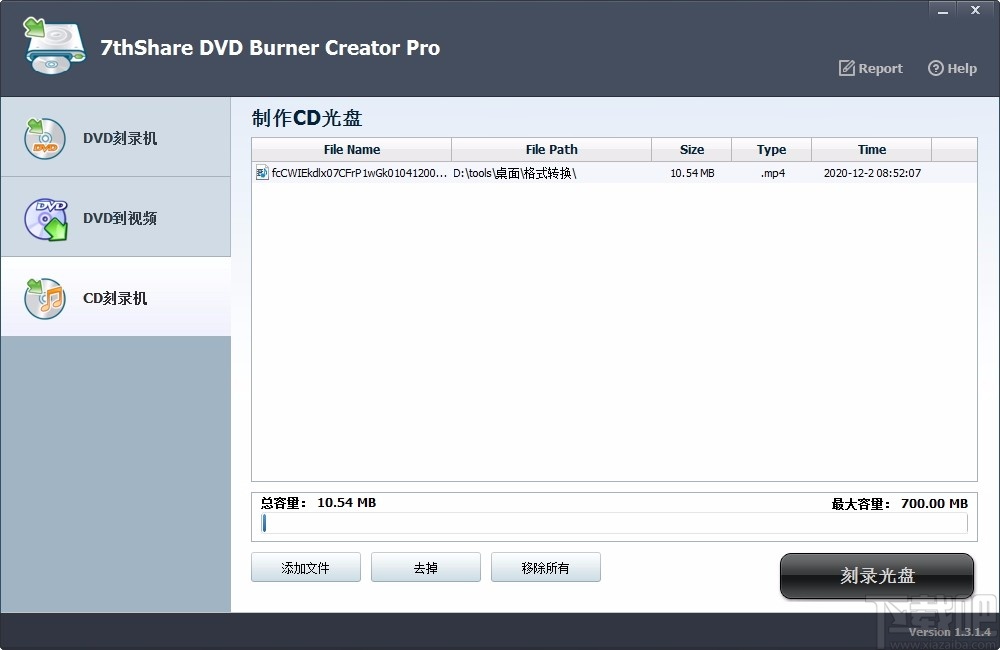Switch to the DVD到视频 sidebar section

(x=115, y=218)
